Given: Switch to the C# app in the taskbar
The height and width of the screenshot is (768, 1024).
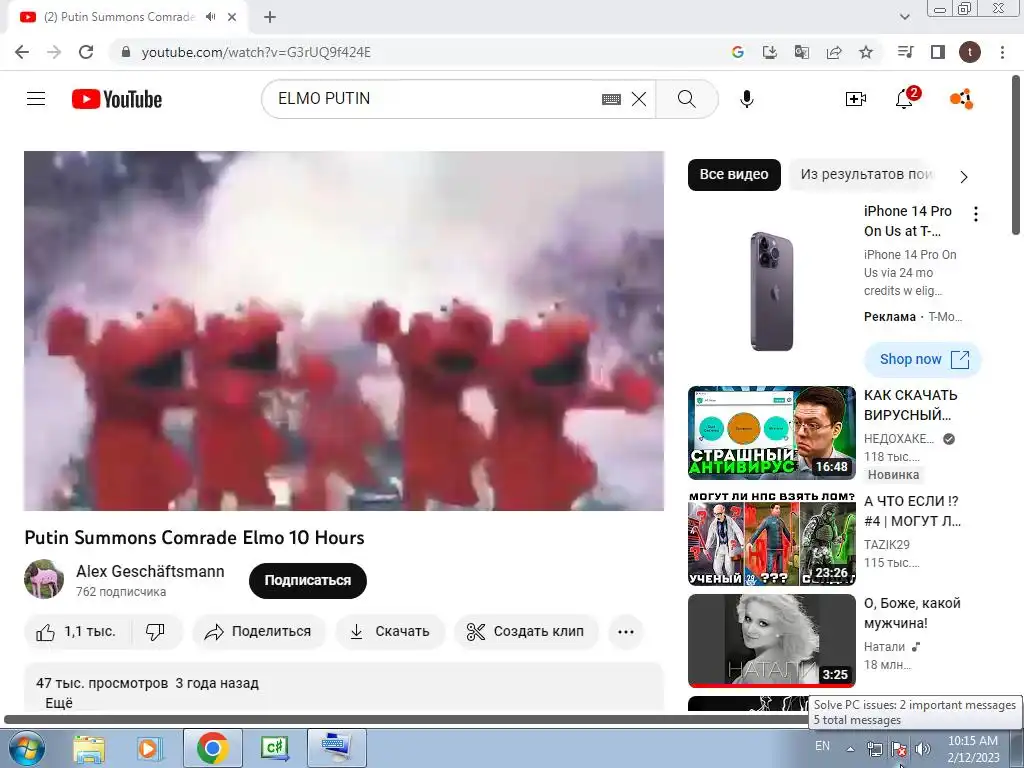Looking at the screenshot, I should (274, 748).
